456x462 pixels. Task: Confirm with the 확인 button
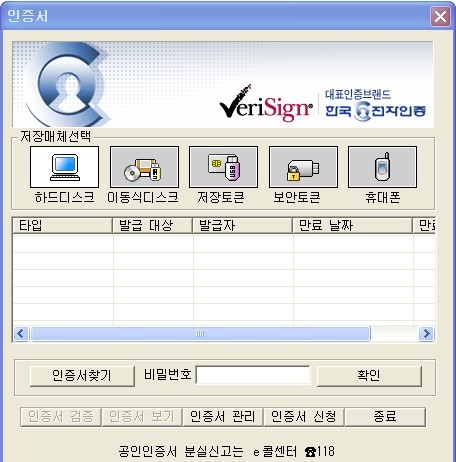369,376
